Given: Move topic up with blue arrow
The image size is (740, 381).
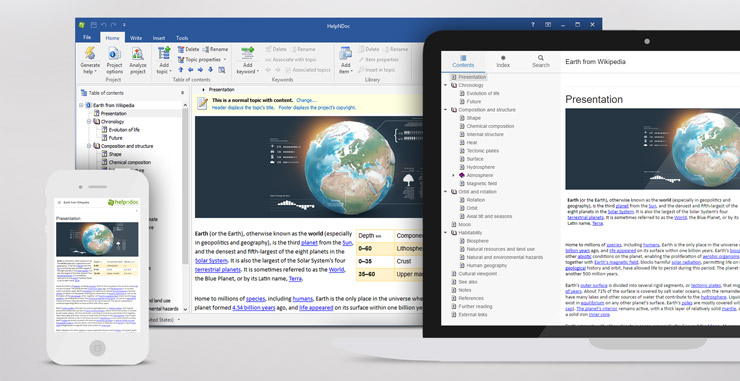Looking at the screenshot, I should (x=180, y=69).
